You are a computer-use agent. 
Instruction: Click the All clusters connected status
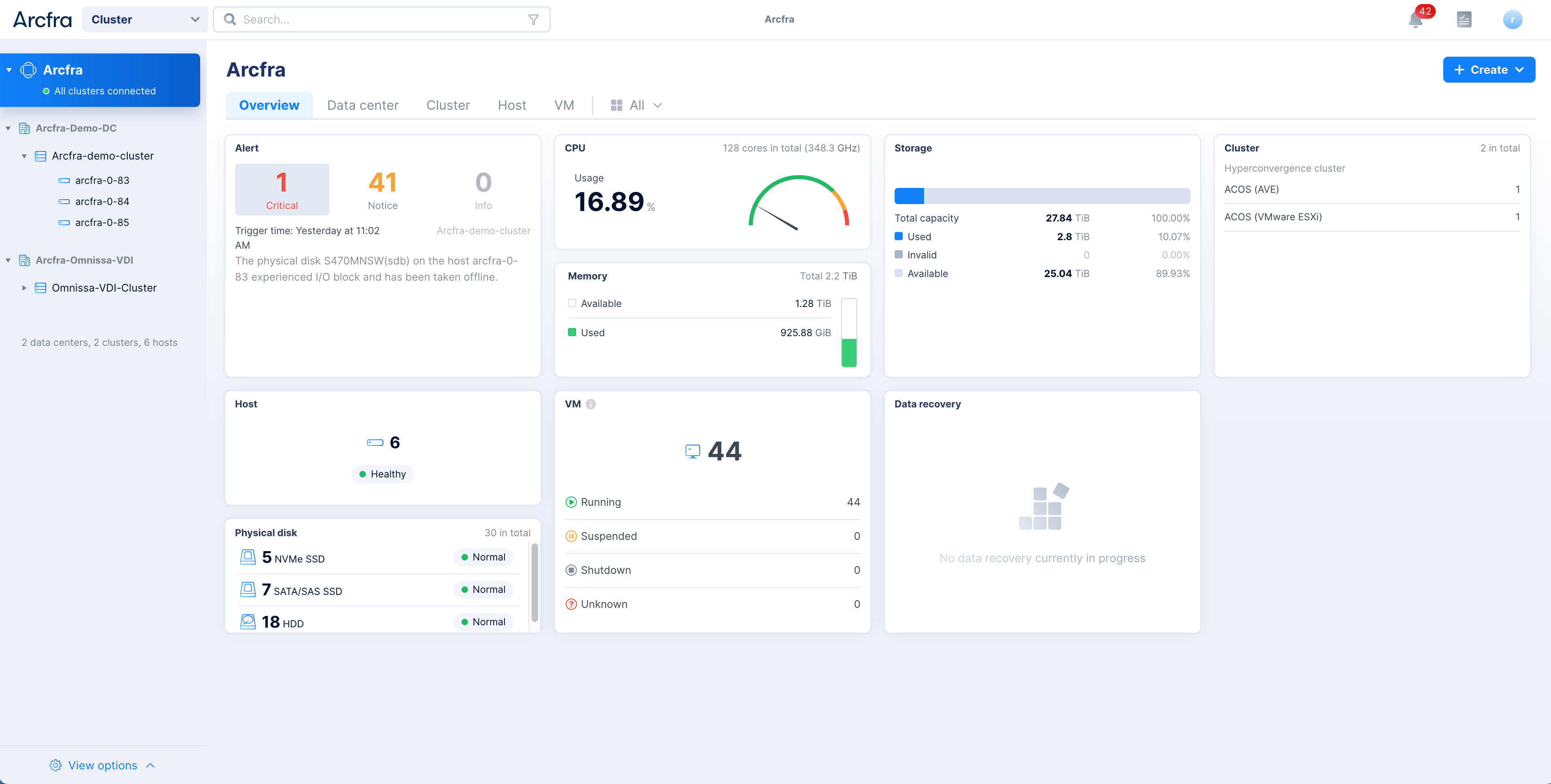pyautogui.click(x=99, y=92)
